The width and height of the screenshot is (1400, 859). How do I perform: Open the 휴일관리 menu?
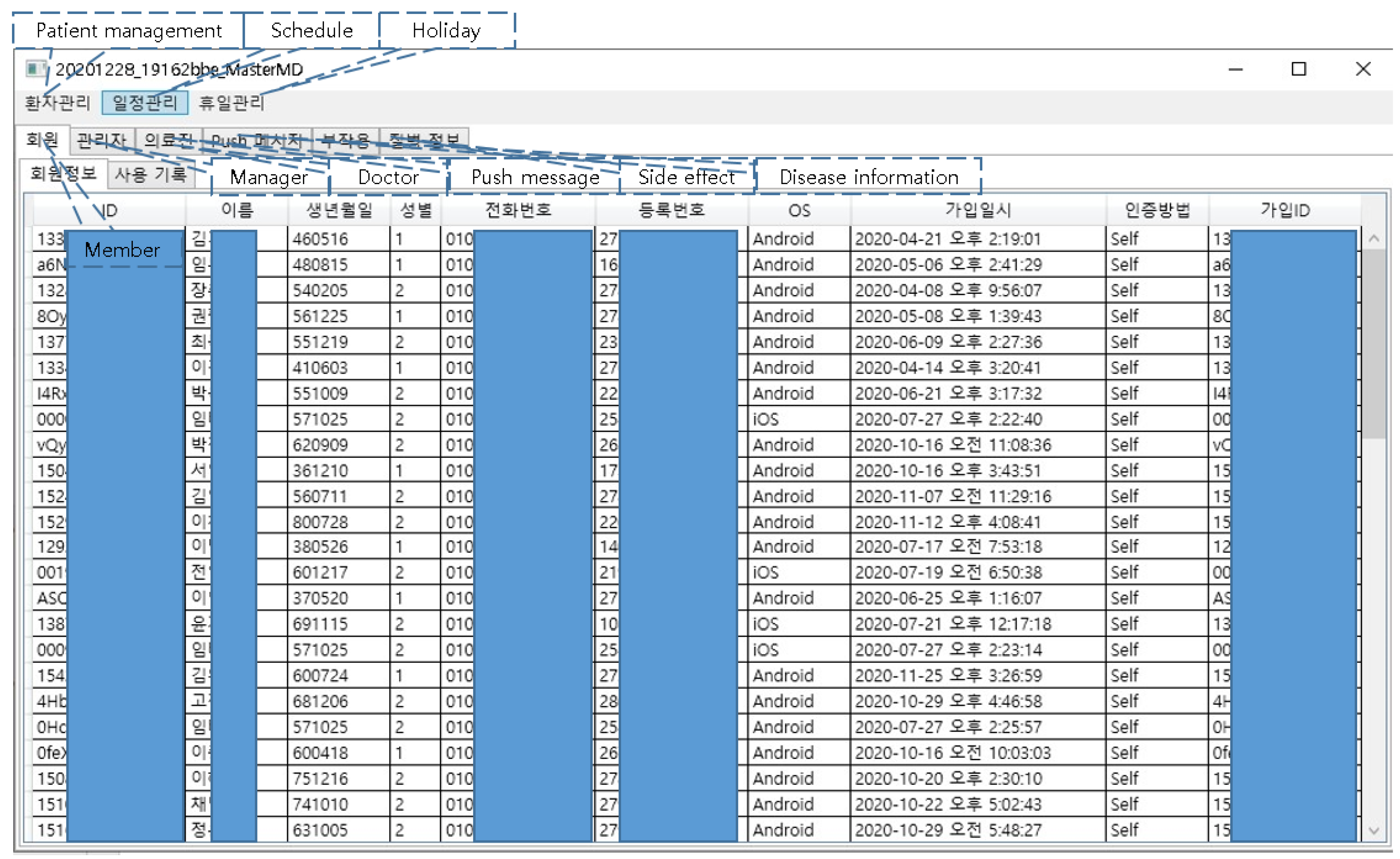pyautogui.click(x=231, y=103)
